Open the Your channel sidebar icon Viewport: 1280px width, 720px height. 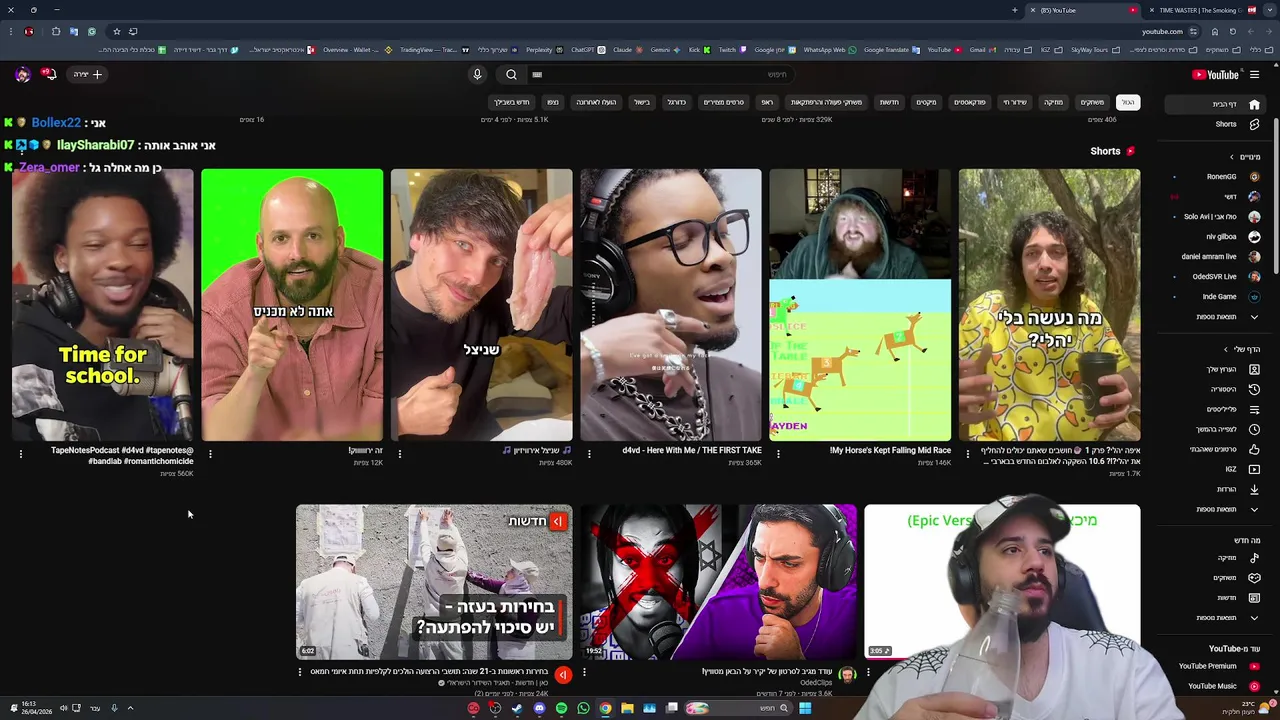point(1254,369)
